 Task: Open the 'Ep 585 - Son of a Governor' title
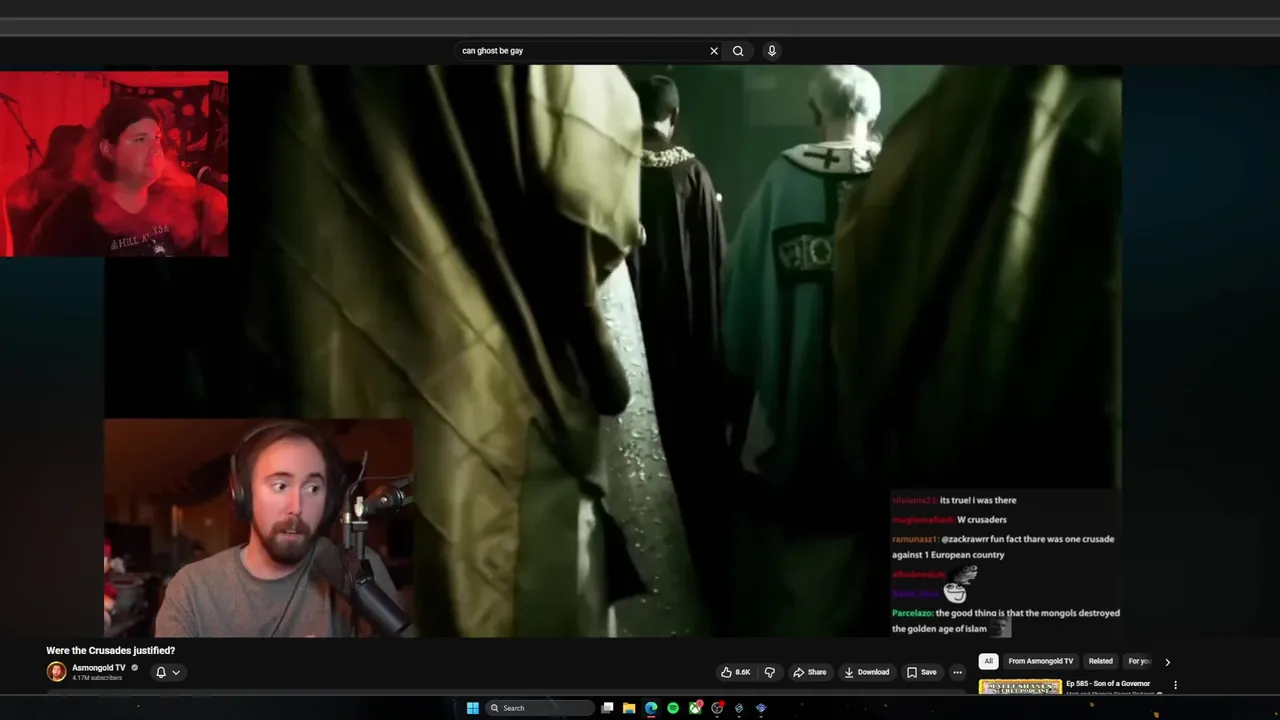1108,684
